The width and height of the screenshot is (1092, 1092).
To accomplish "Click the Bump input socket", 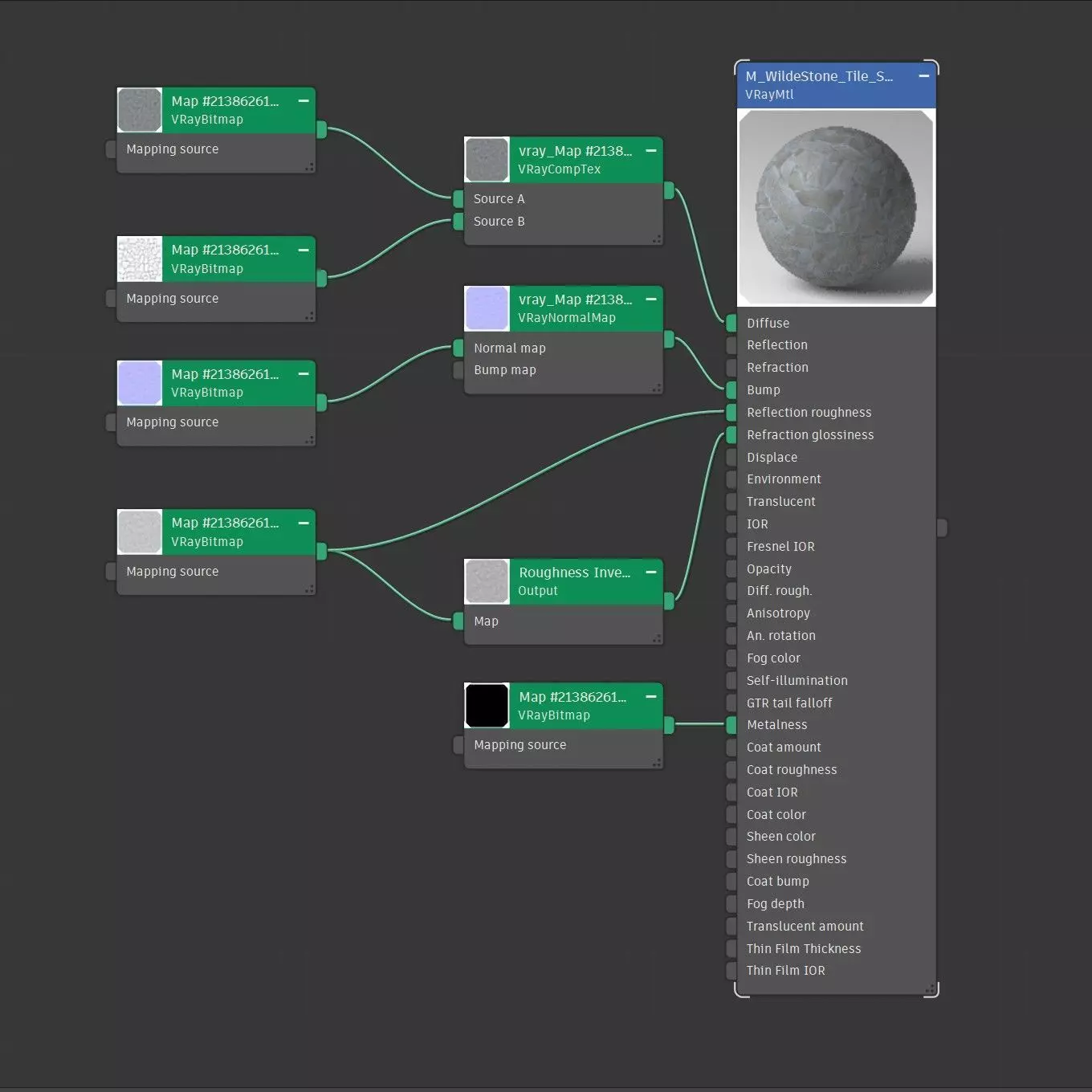I will (731, 390).
